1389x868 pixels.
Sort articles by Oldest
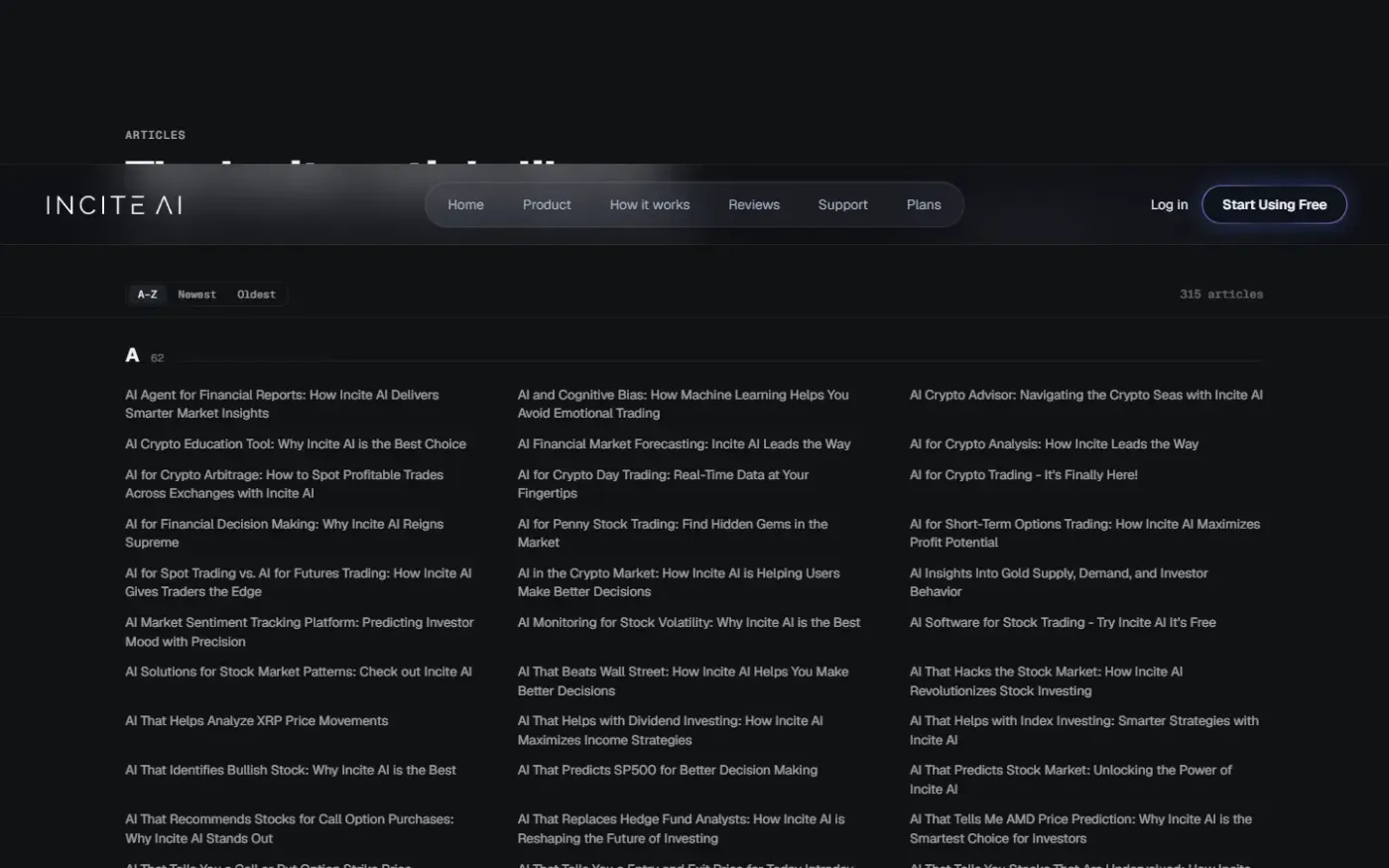(x=256, y=295)
